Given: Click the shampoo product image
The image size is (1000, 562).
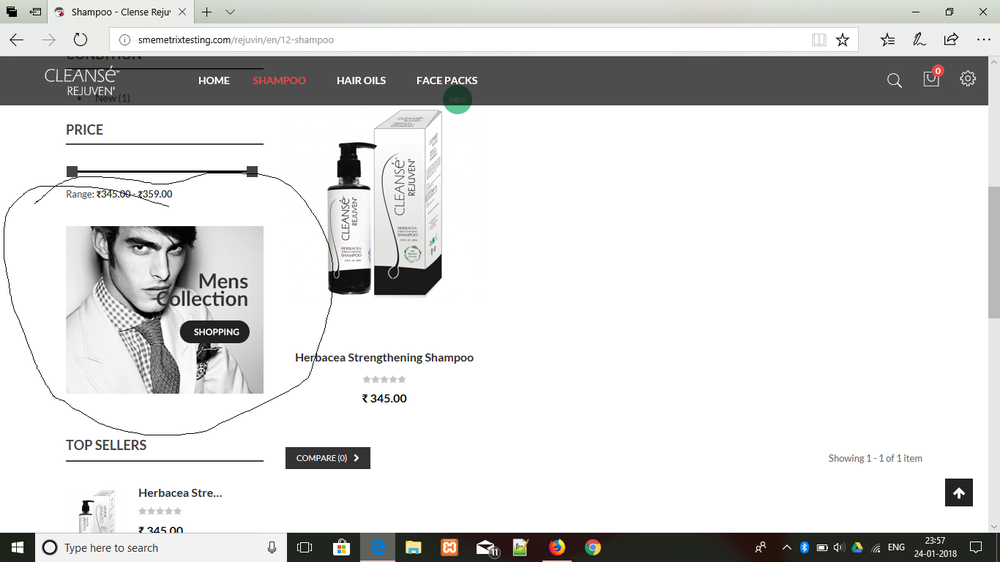Looking at the screenshot, I should pos(384,203).
